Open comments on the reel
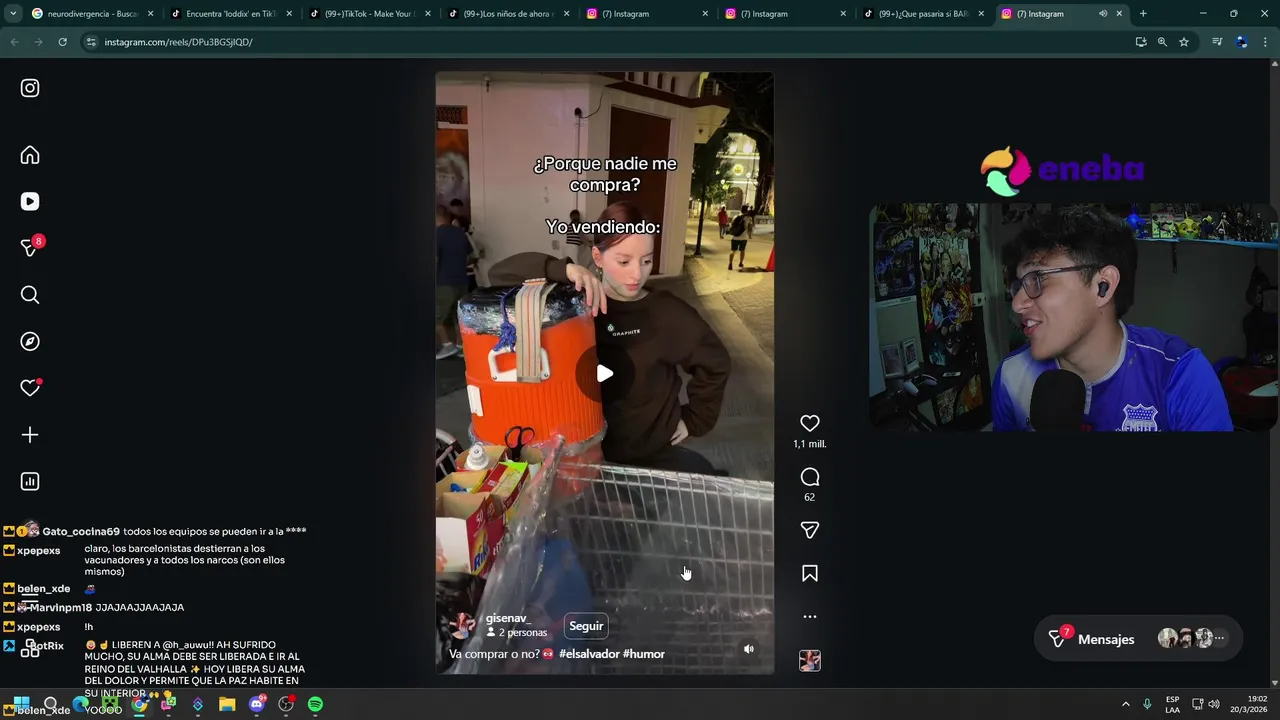1280x720 pixels. coord(810,477)
